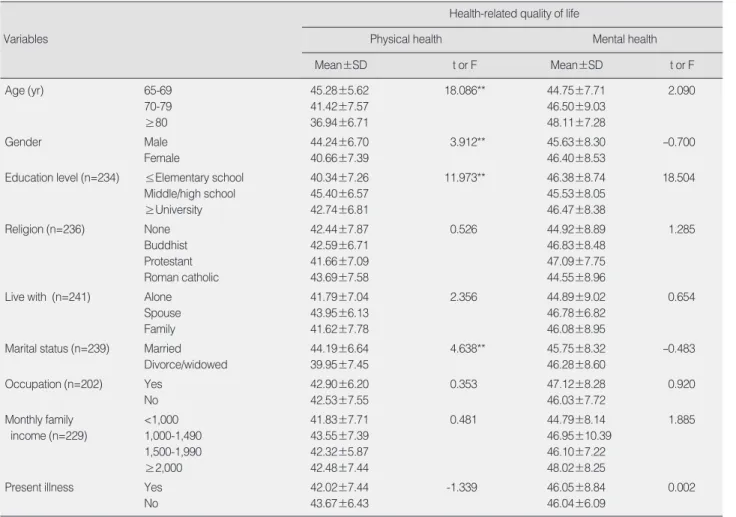Click the value '-1.339'

[462, 487]
